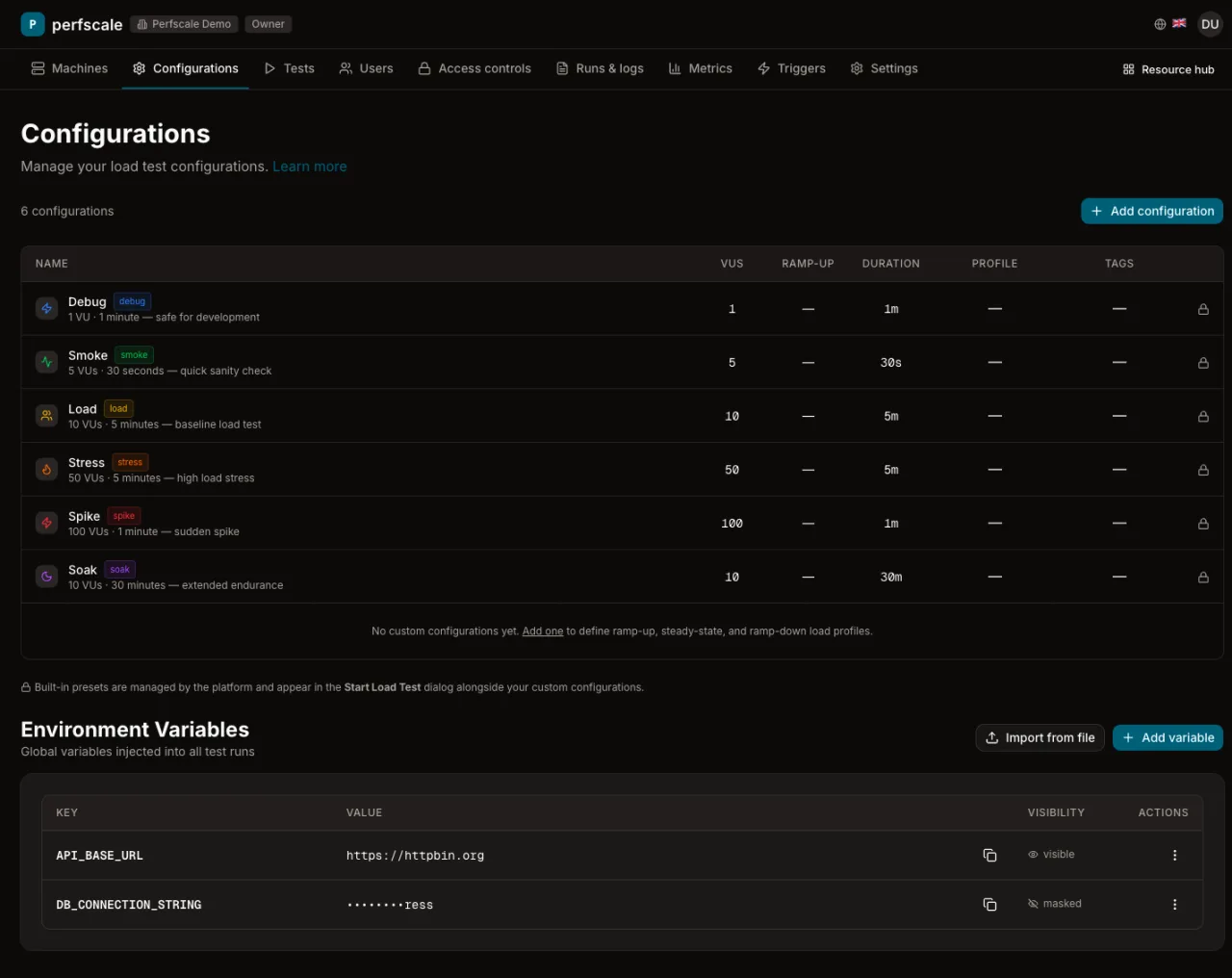The width and height of the screenshot is (1232, 978).
Task: Click the Spike preset bolt icon
Action: click(46, 524)
